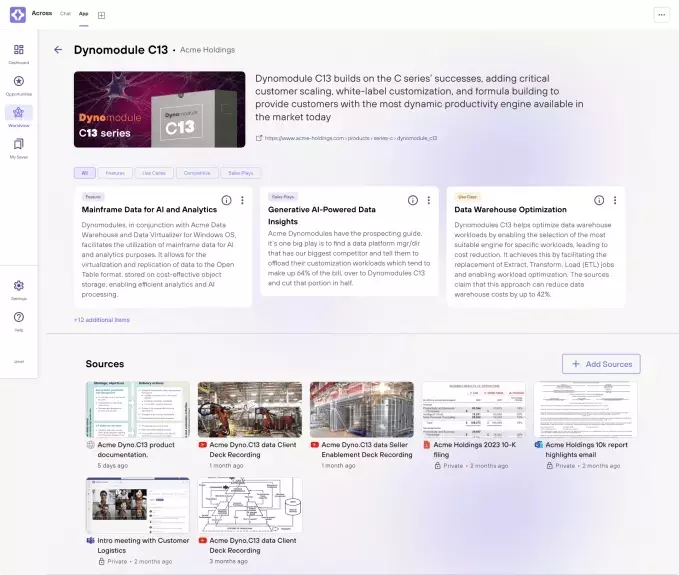Viewport: 679px width, 575px height.
Task: Open the top-right ellipsis menu
Action: (x=661, y=15)
